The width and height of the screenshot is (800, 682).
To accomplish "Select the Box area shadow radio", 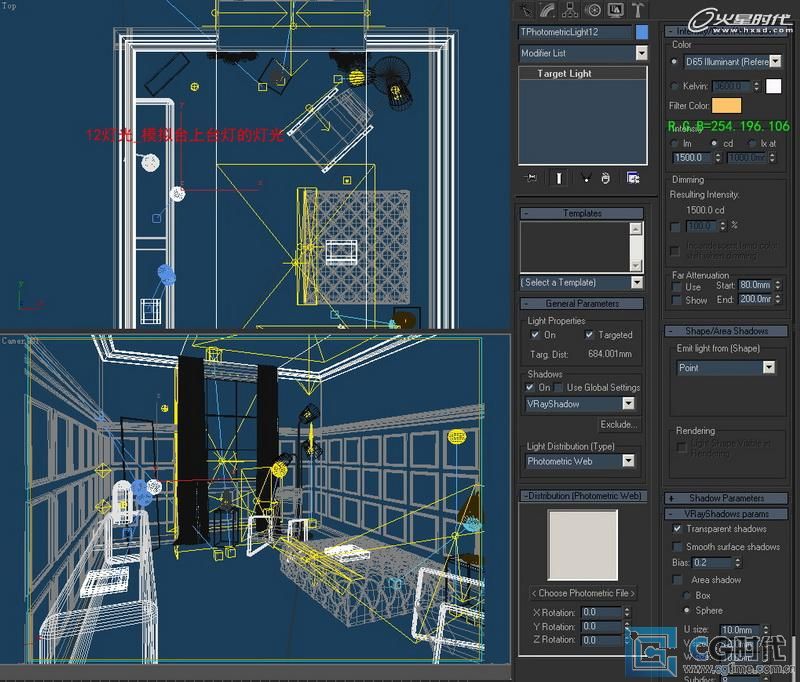I will pyautogui.click(x=687, y=595).
